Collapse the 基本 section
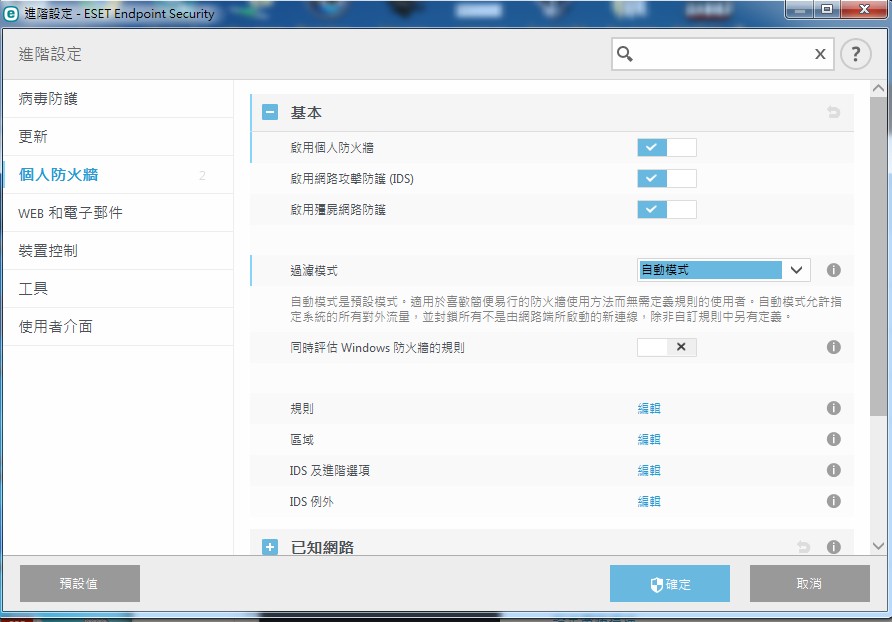 click(x=270, y=112)
